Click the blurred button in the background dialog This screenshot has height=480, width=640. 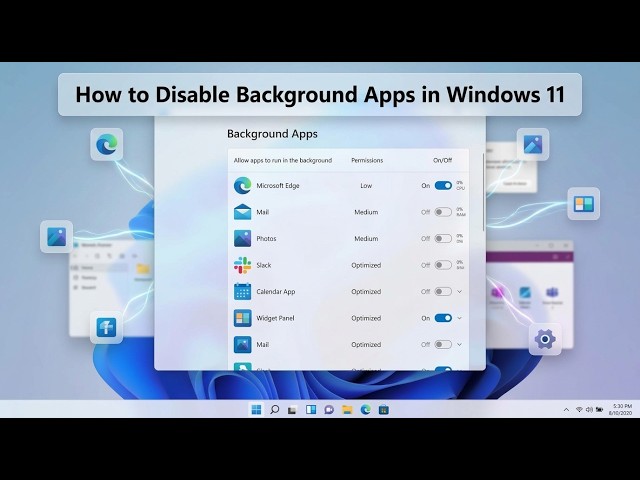coord(514,184)
